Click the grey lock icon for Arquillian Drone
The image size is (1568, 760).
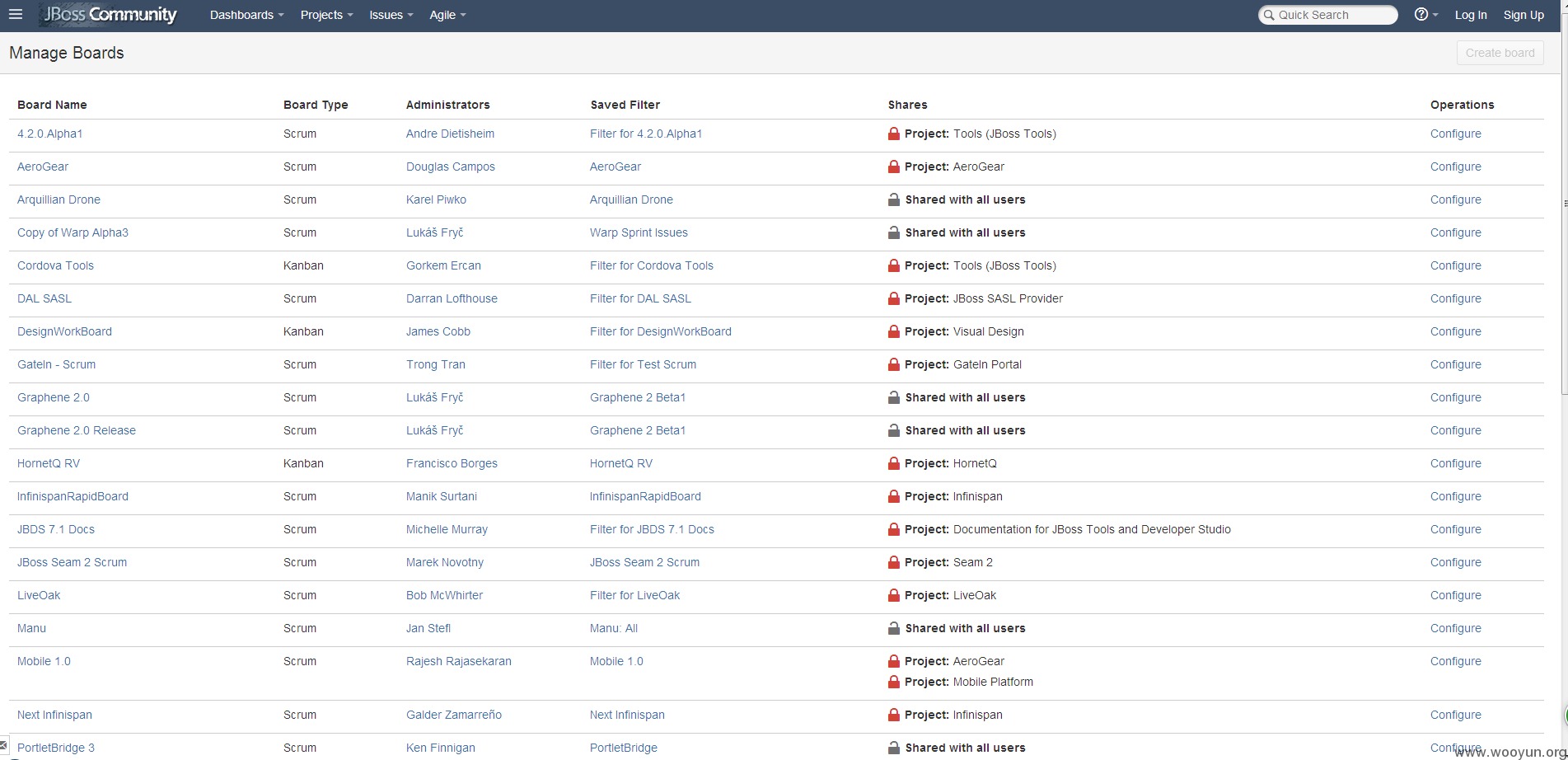893,199
